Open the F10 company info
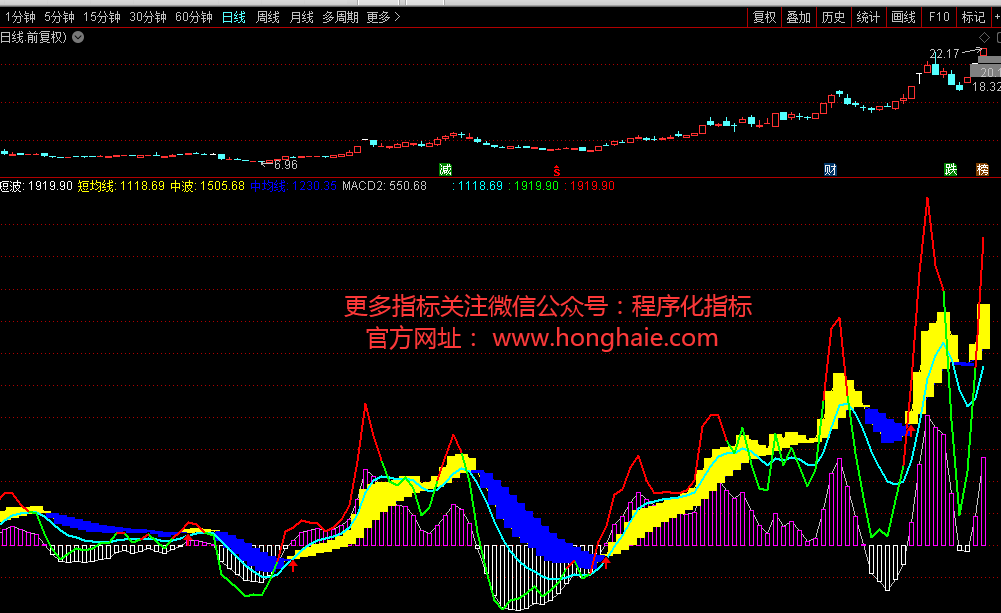1001x613 pixels. coord(938,17)
